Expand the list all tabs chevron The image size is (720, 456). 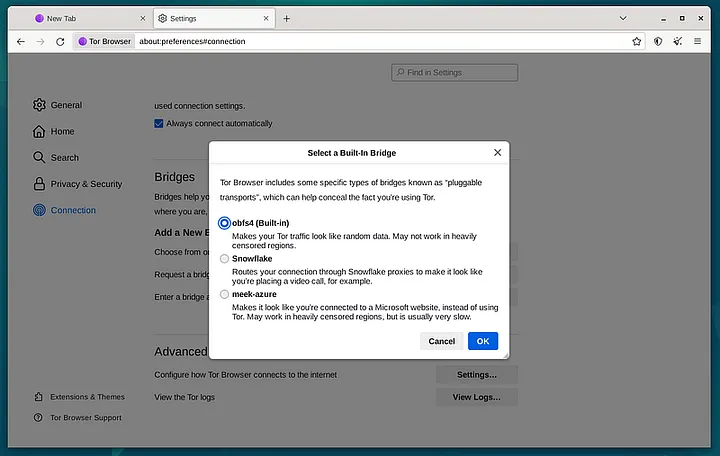pyautogui.click(x=623, y=18)
